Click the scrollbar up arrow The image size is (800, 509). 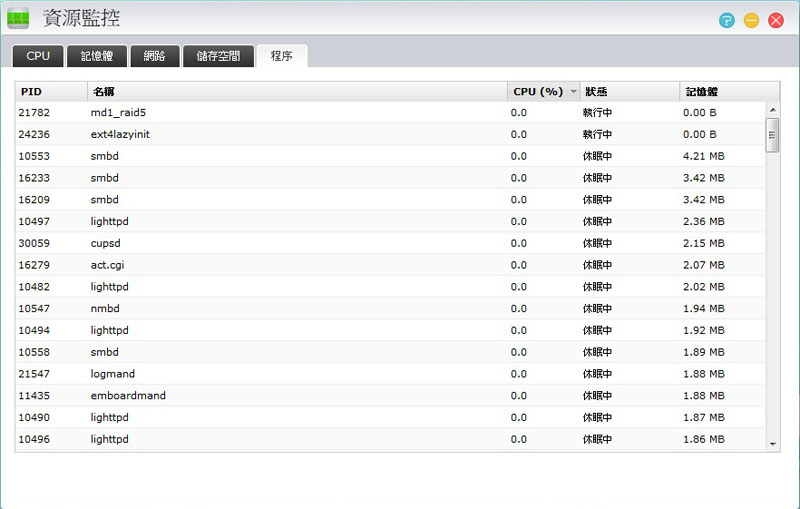[772, 110]
